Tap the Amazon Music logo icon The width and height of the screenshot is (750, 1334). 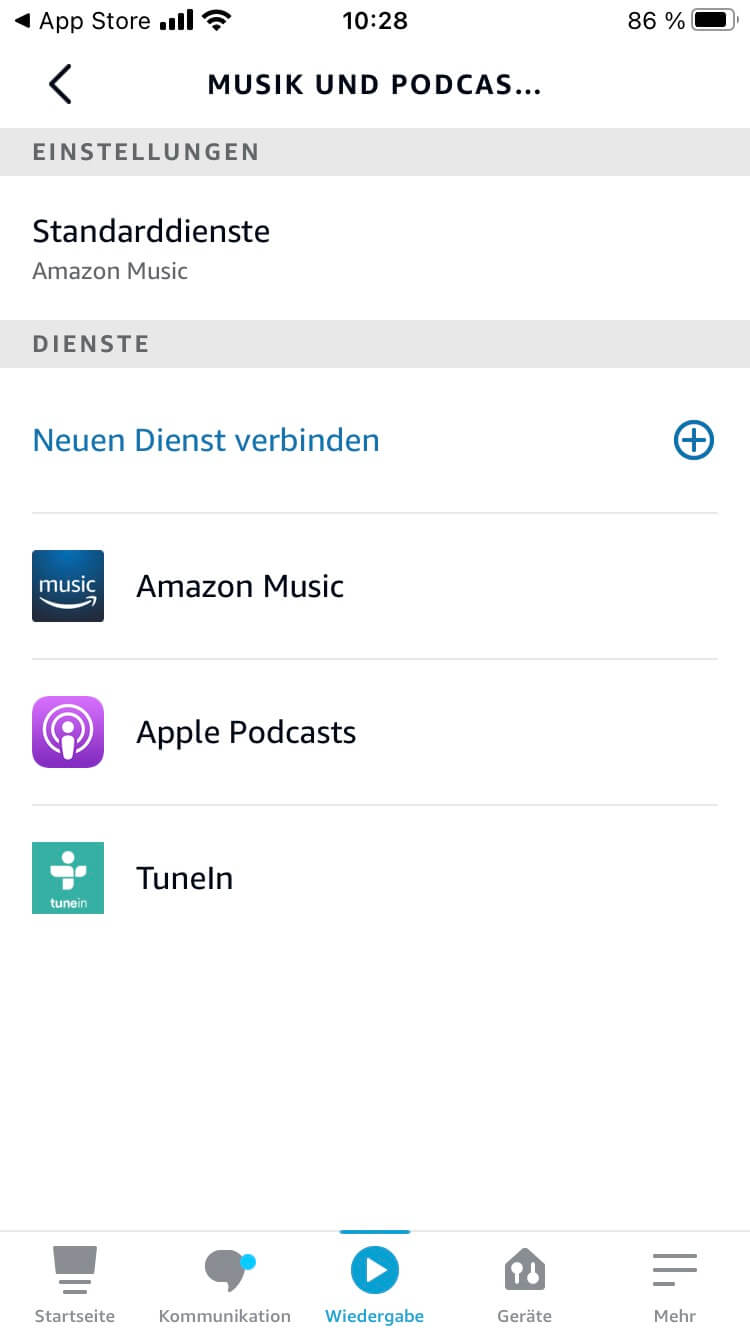[x=68, y=586]
